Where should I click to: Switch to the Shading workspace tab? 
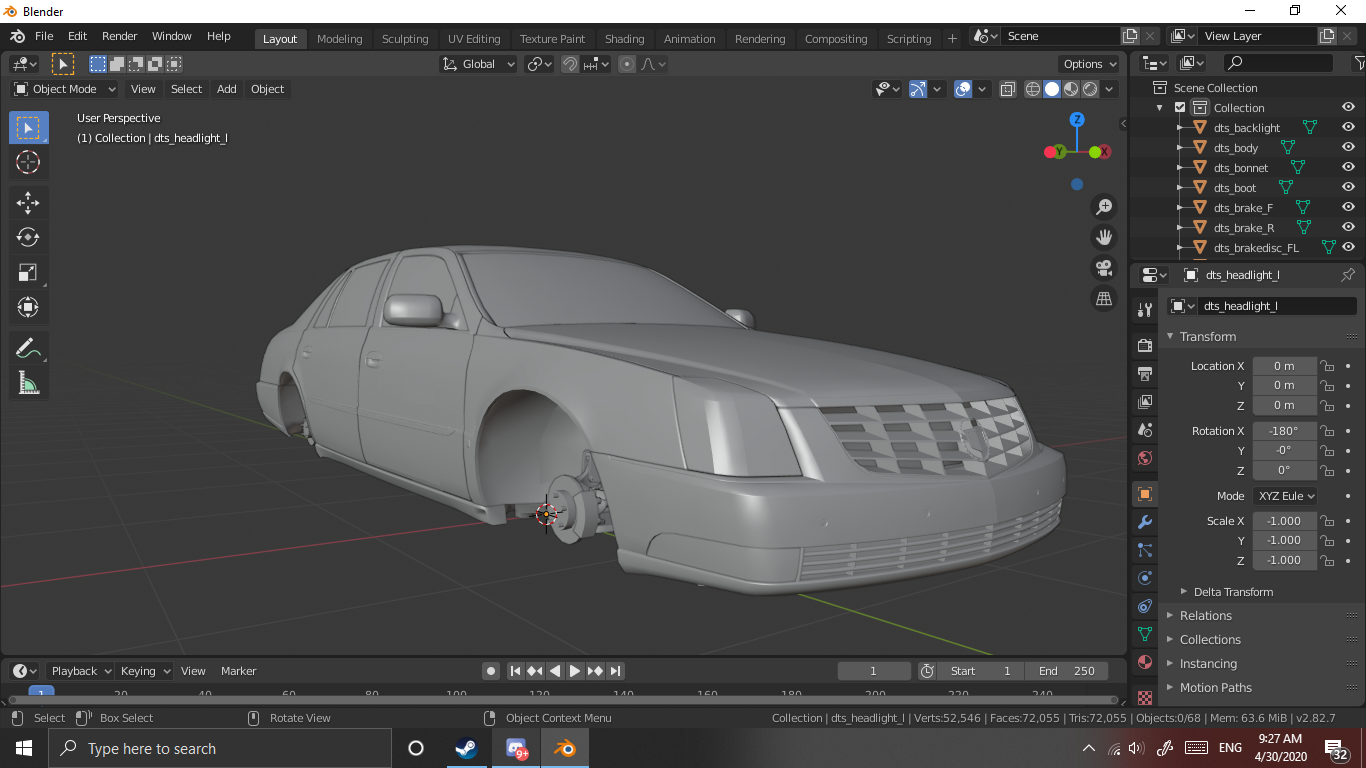(x=624, y=39)
